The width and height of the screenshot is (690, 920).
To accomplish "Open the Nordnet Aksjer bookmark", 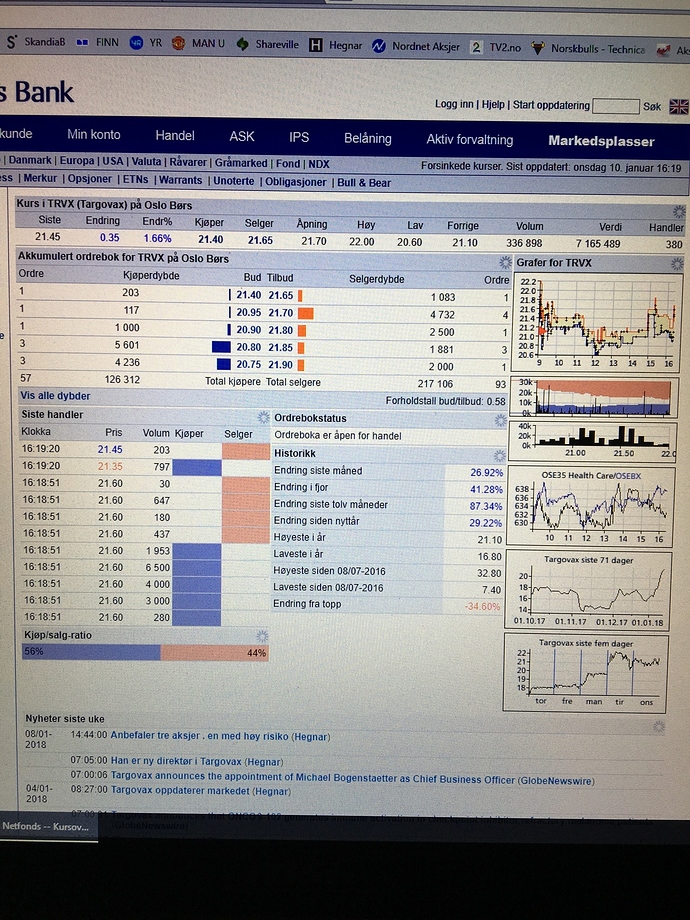I will [x=416, y=46].
